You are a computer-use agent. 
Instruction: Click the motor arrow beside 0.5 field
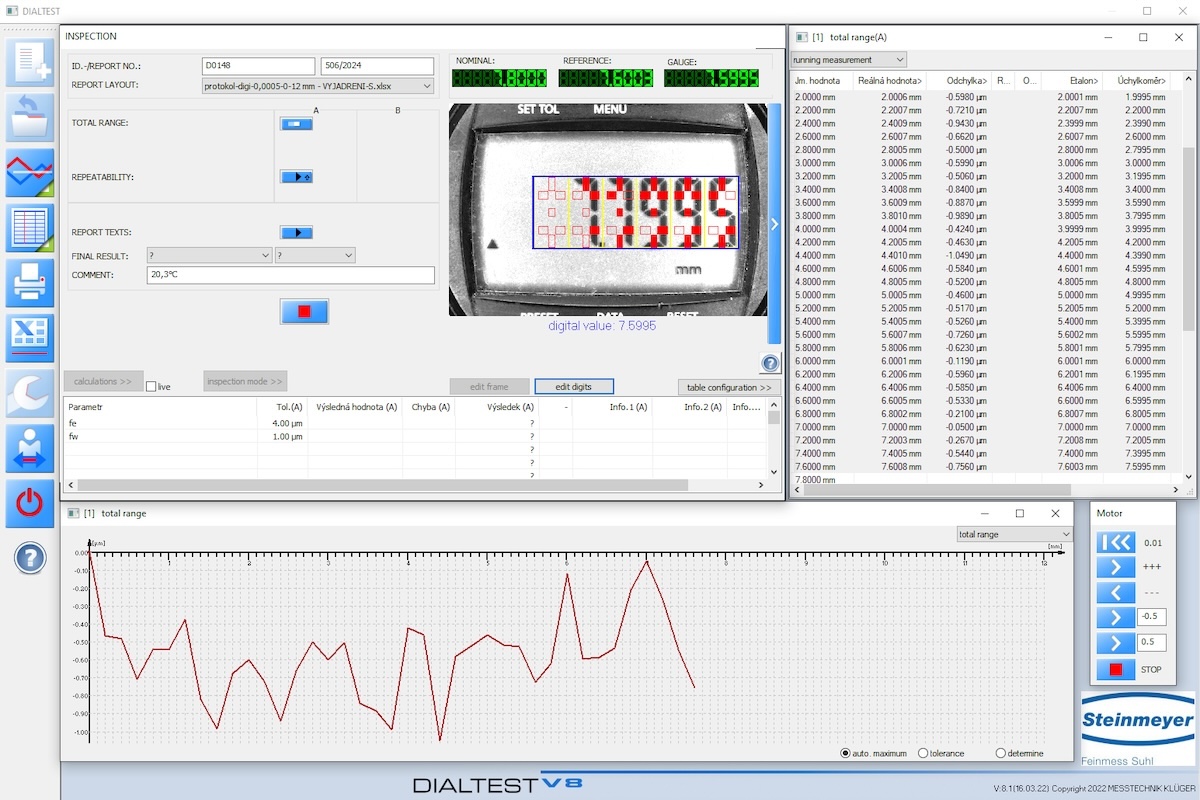[x=1116, y=643]
